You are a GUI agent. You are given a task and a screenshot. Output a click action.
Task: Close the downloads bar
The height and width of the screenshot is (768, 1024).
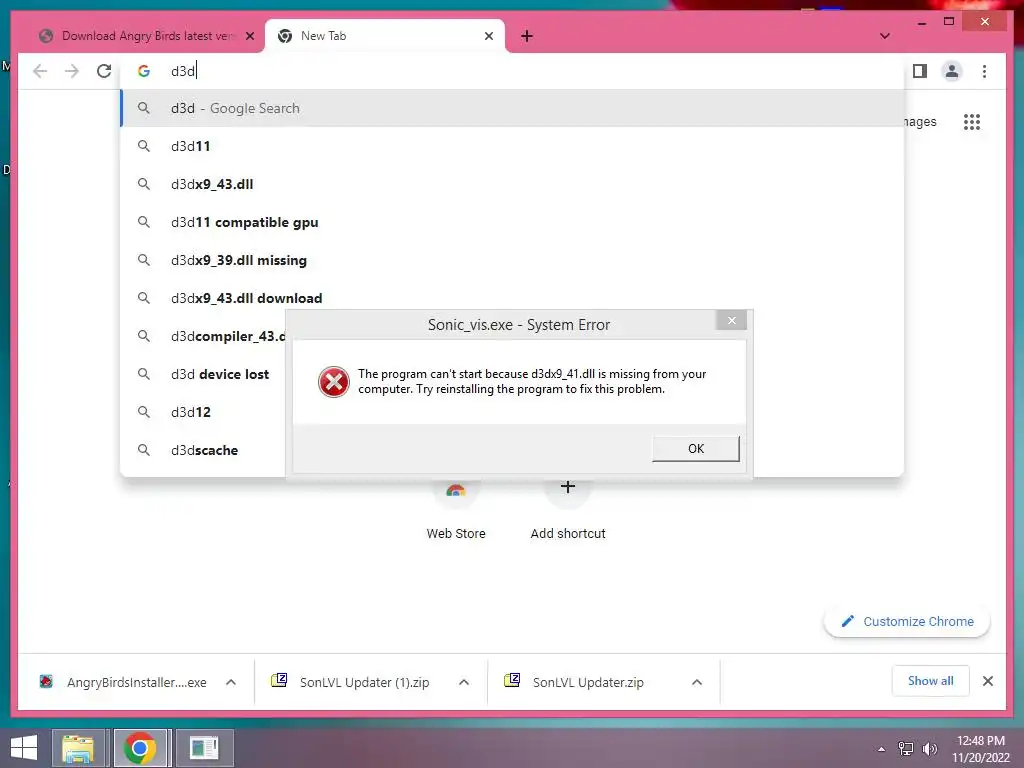coord(987,681)
